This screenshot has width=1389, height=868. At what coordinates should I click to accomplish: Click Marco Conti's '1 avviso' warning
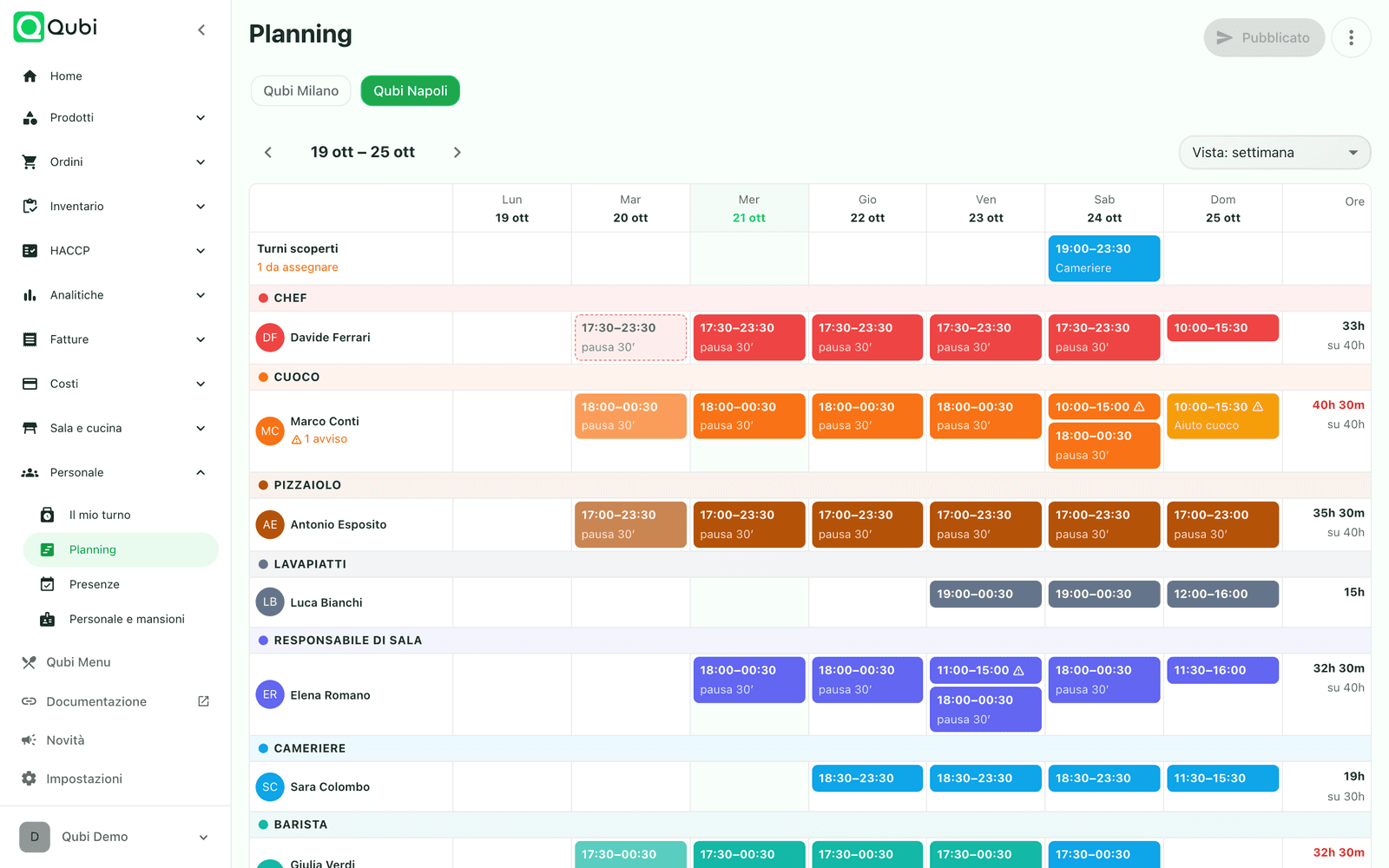(319, 439)
